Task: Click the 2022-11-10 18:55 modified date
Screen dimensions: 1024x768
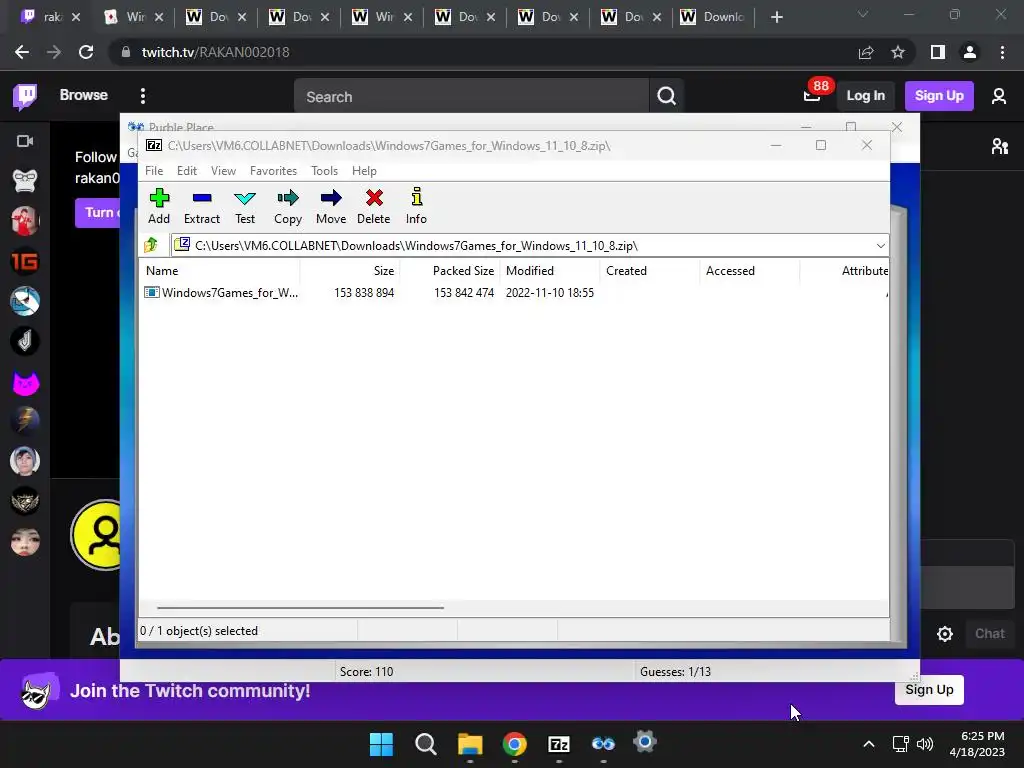Action: [550, 293]
